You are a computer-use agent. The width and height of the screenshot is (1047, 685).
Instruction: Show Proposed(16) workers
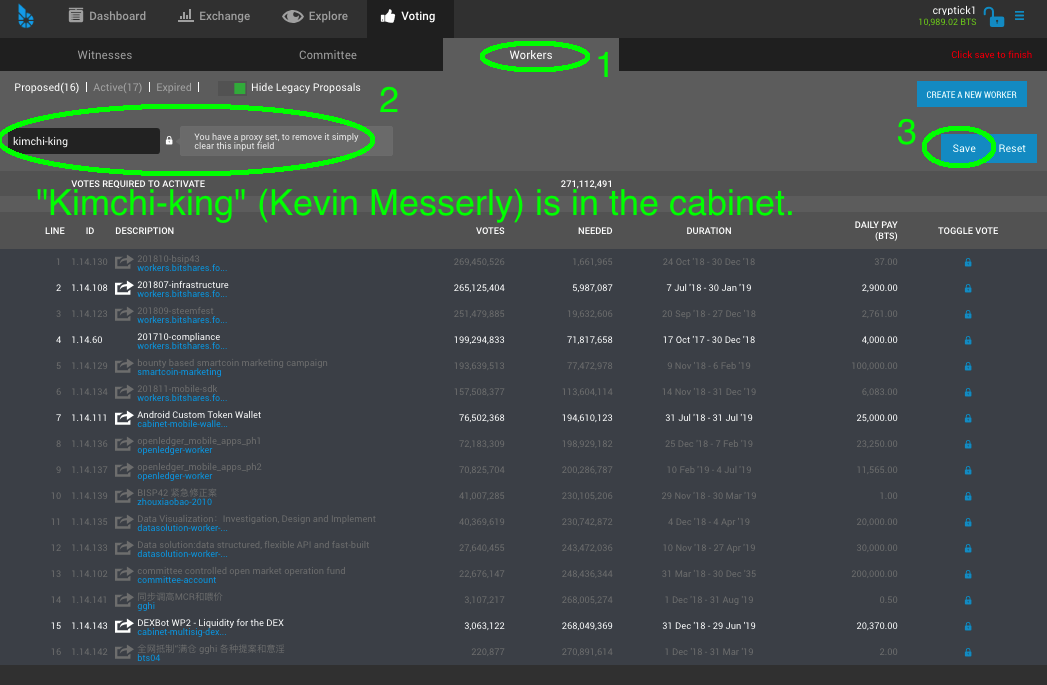47,87
